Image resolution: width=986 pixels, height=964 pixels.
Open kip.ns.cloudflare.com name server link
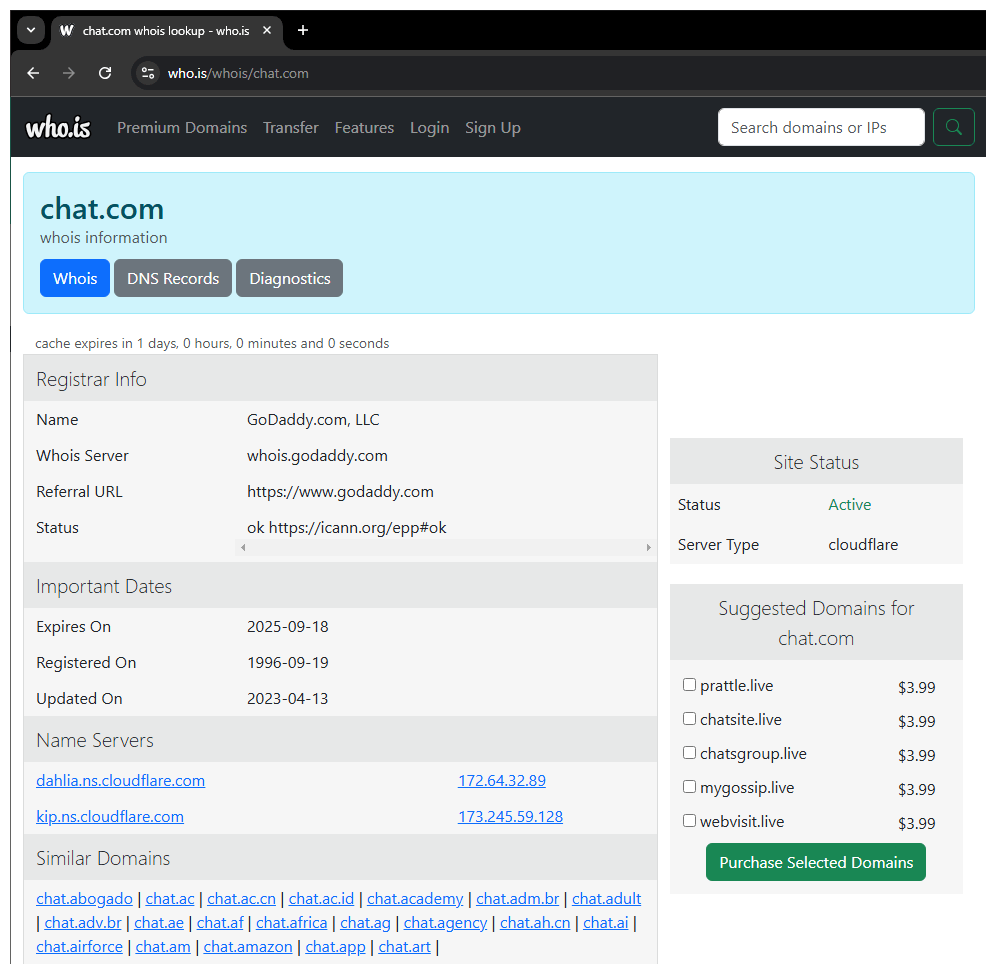pos(110,816)
